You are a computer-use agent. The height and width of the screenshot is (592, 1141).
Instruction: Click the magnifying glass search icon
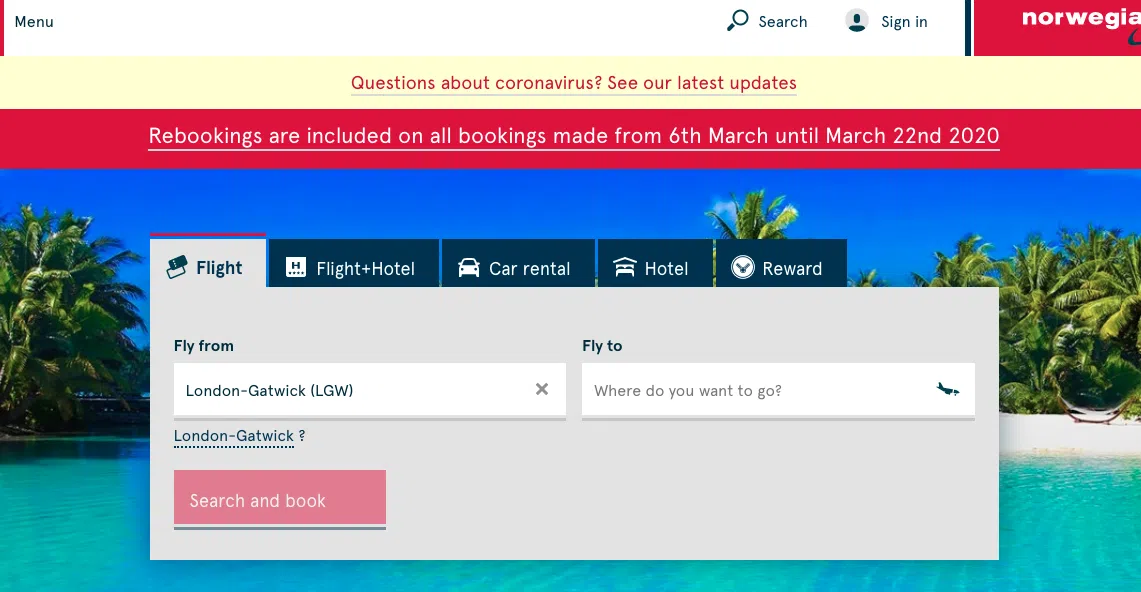coord(737,21)
